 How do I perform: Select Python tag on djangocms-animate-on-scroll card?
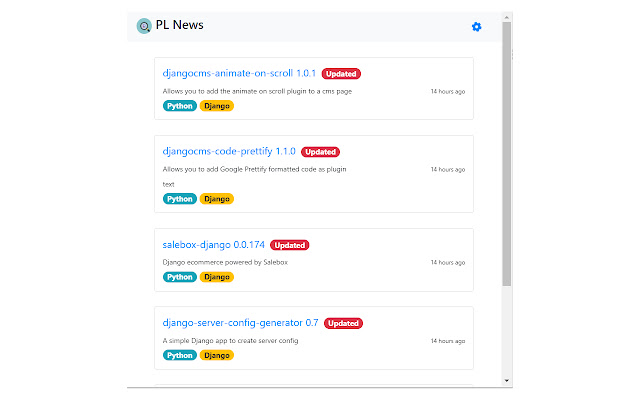coord(180,106)
